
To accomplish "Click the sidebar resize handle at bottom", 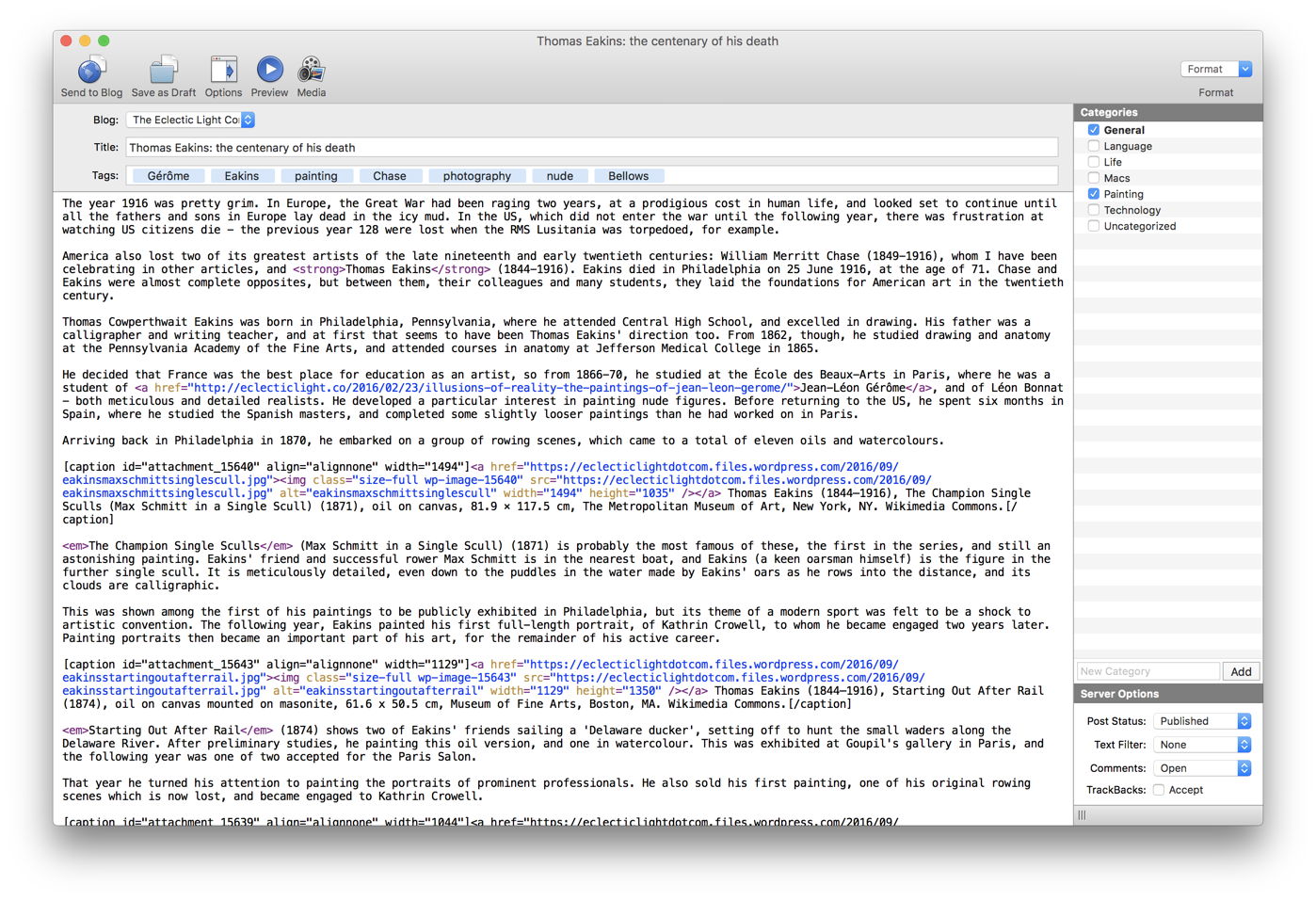I will coord(1082,815).
